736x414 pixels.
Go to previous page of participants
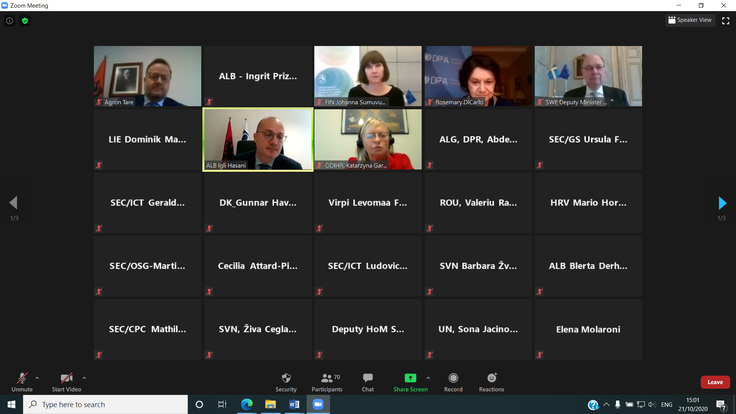click(x=13, y=203)
